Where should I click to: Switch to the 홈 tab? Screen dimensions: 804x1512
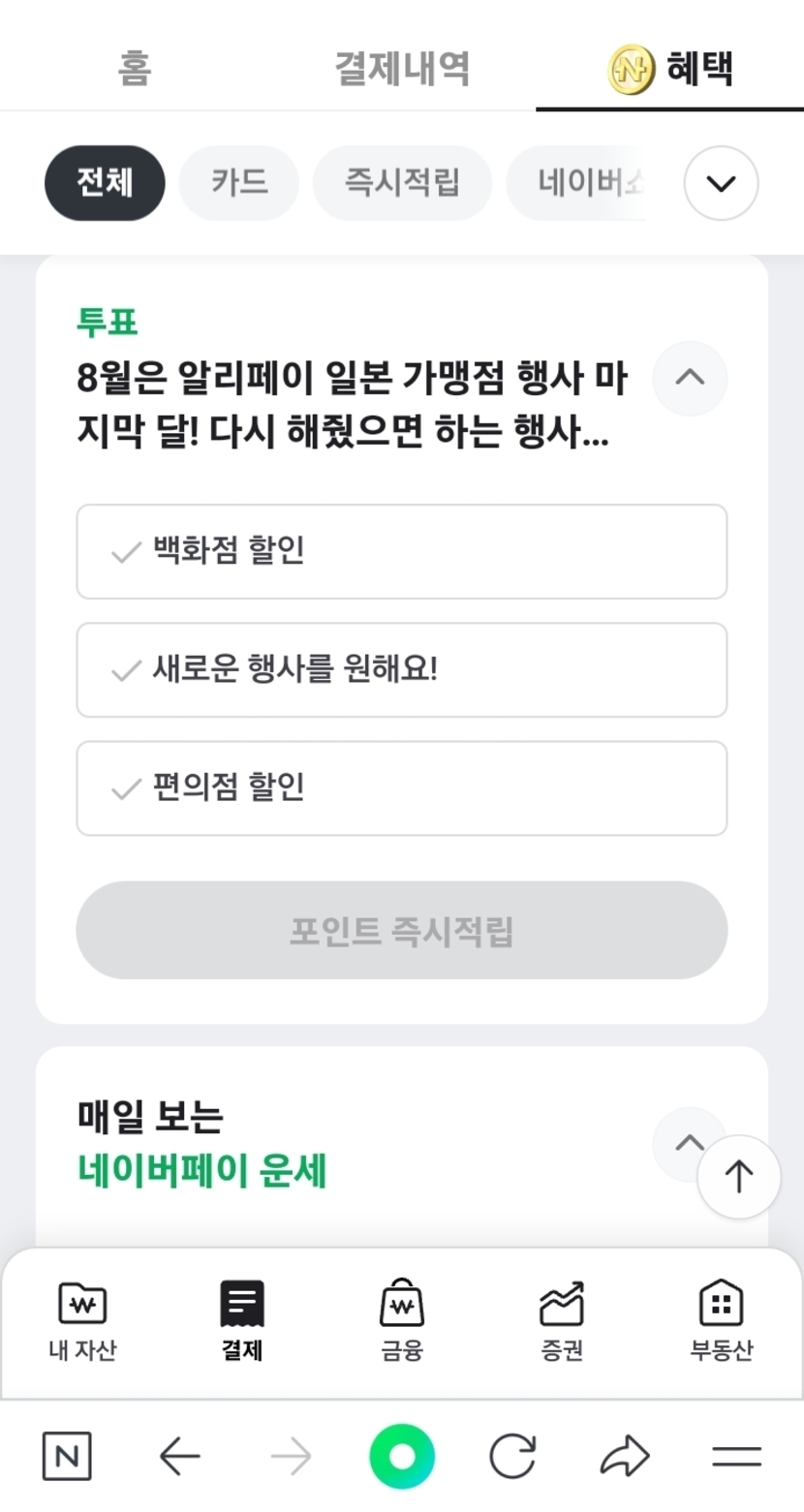(134, 69)
